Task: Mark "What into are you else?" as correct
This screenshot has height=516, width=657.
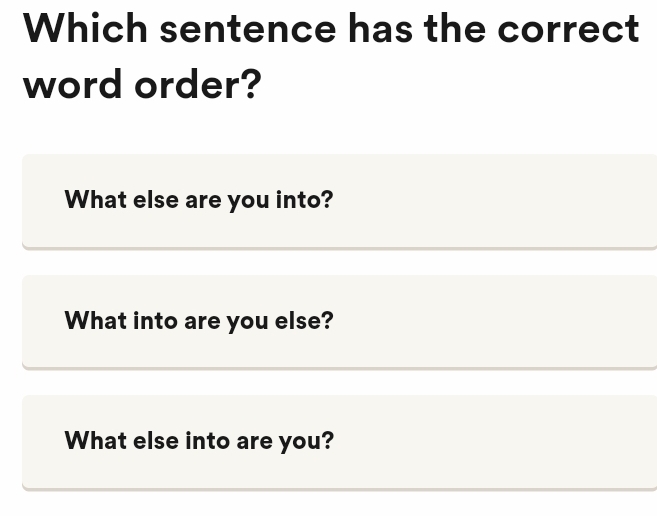Action: coord(199,321)
